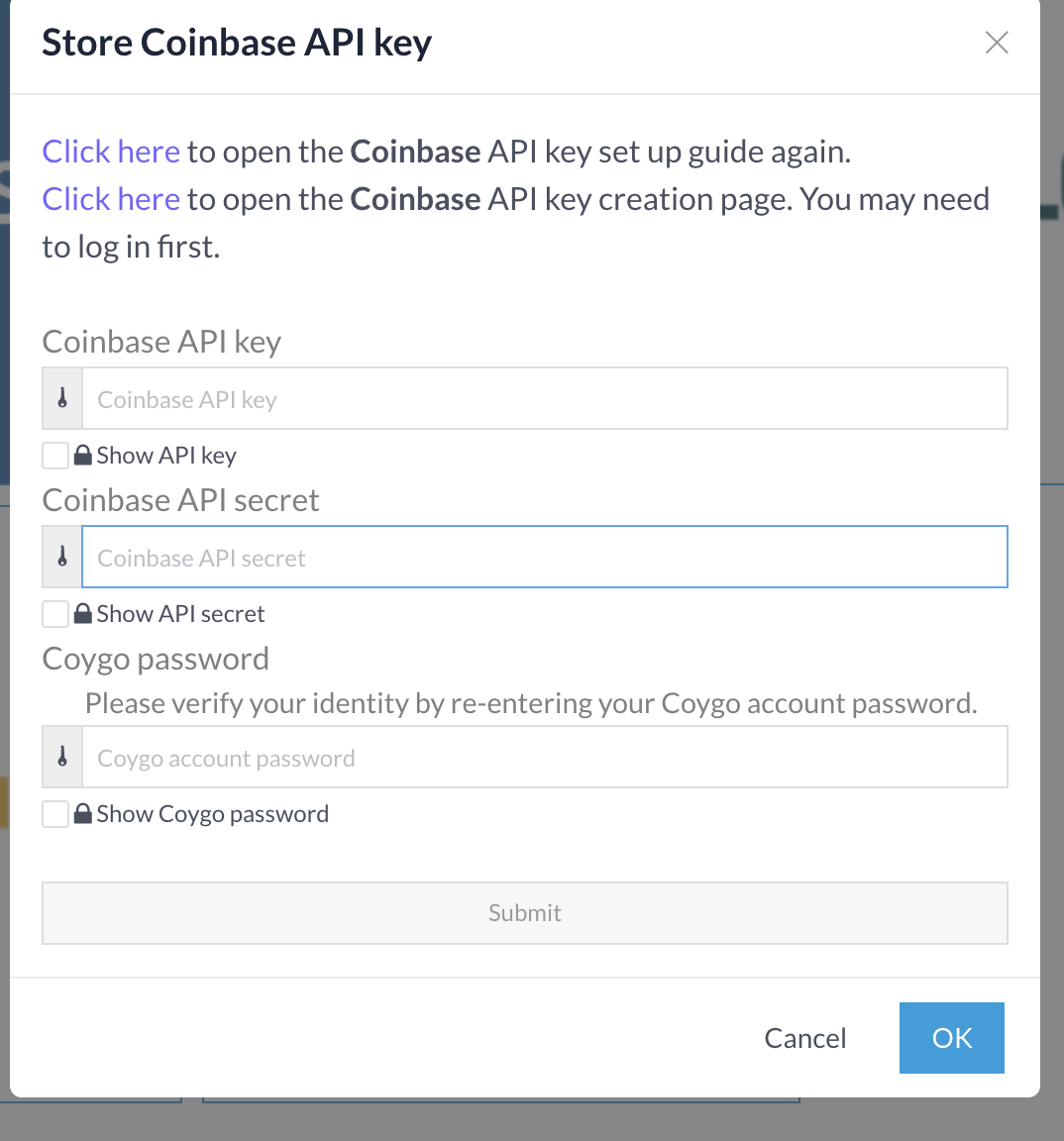This screenshot has height=1141, width=1064.
Task: Open the Coinbase API key creation page link
Action: tap(111, 199)
